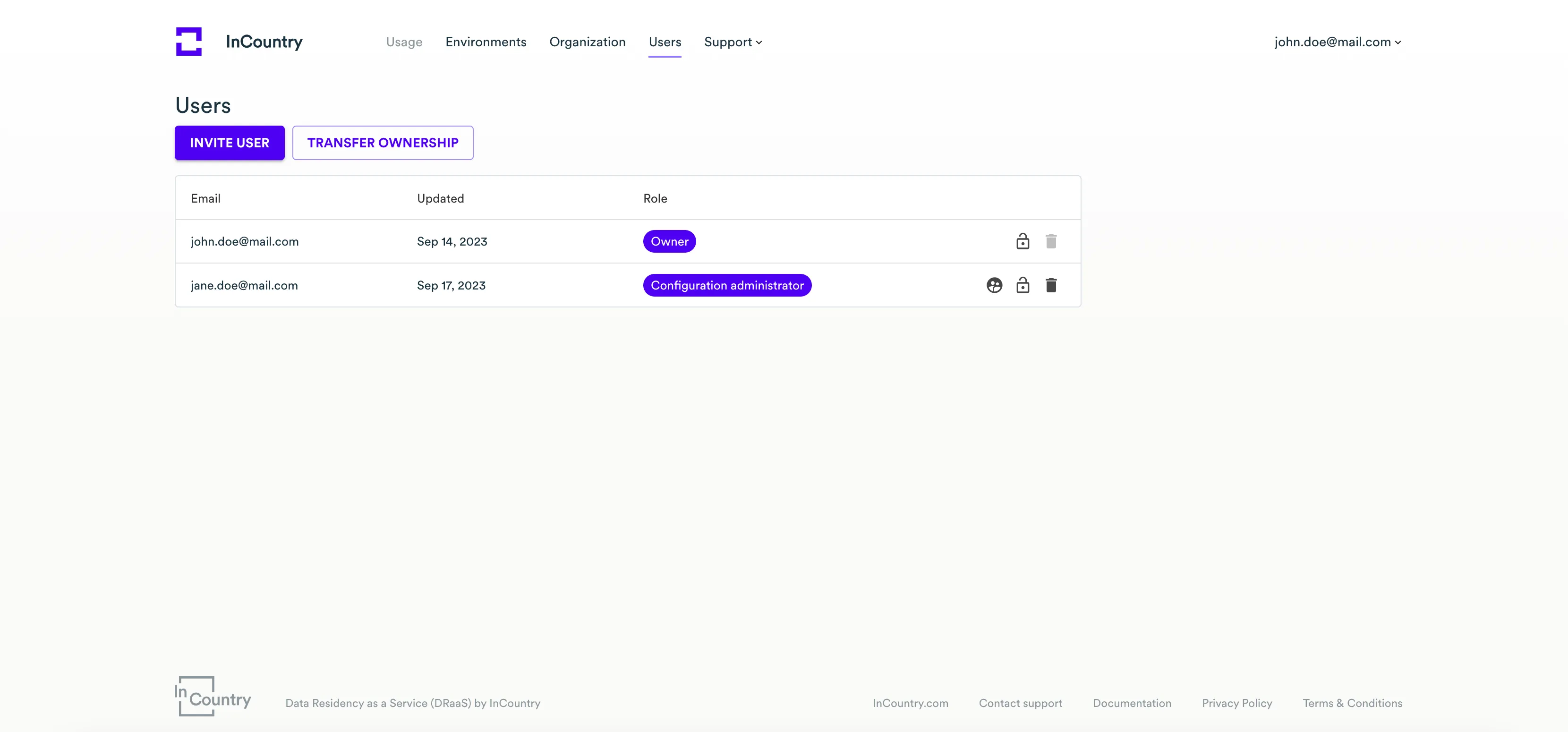The width and height of the screenshot is (1568, 732).
Task: Click trash icon in john.doe@mail.com row
Action: click(1051, 242)
